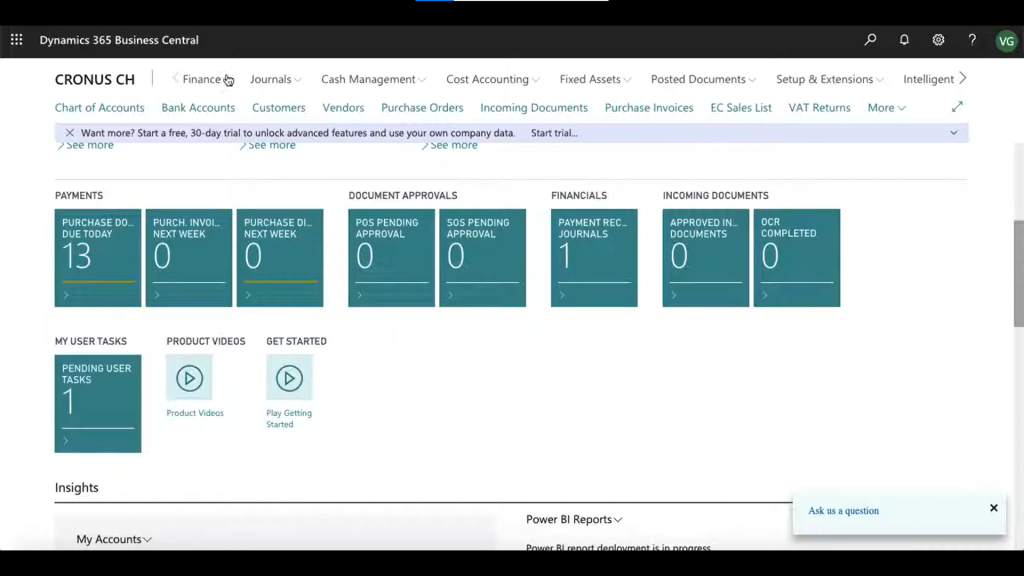This screenshot has height=576, width=1024.
Task: Close the Ask us a question popup
Action: tap(993, 508)
